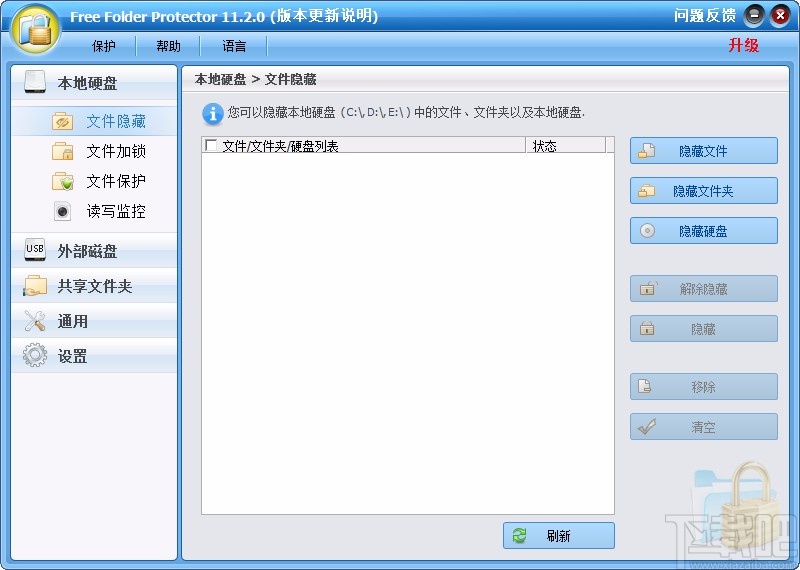Click the hidden-folder icon beside 文件隐藏
The width and height of the screenshot is (800, 570).
62,121
